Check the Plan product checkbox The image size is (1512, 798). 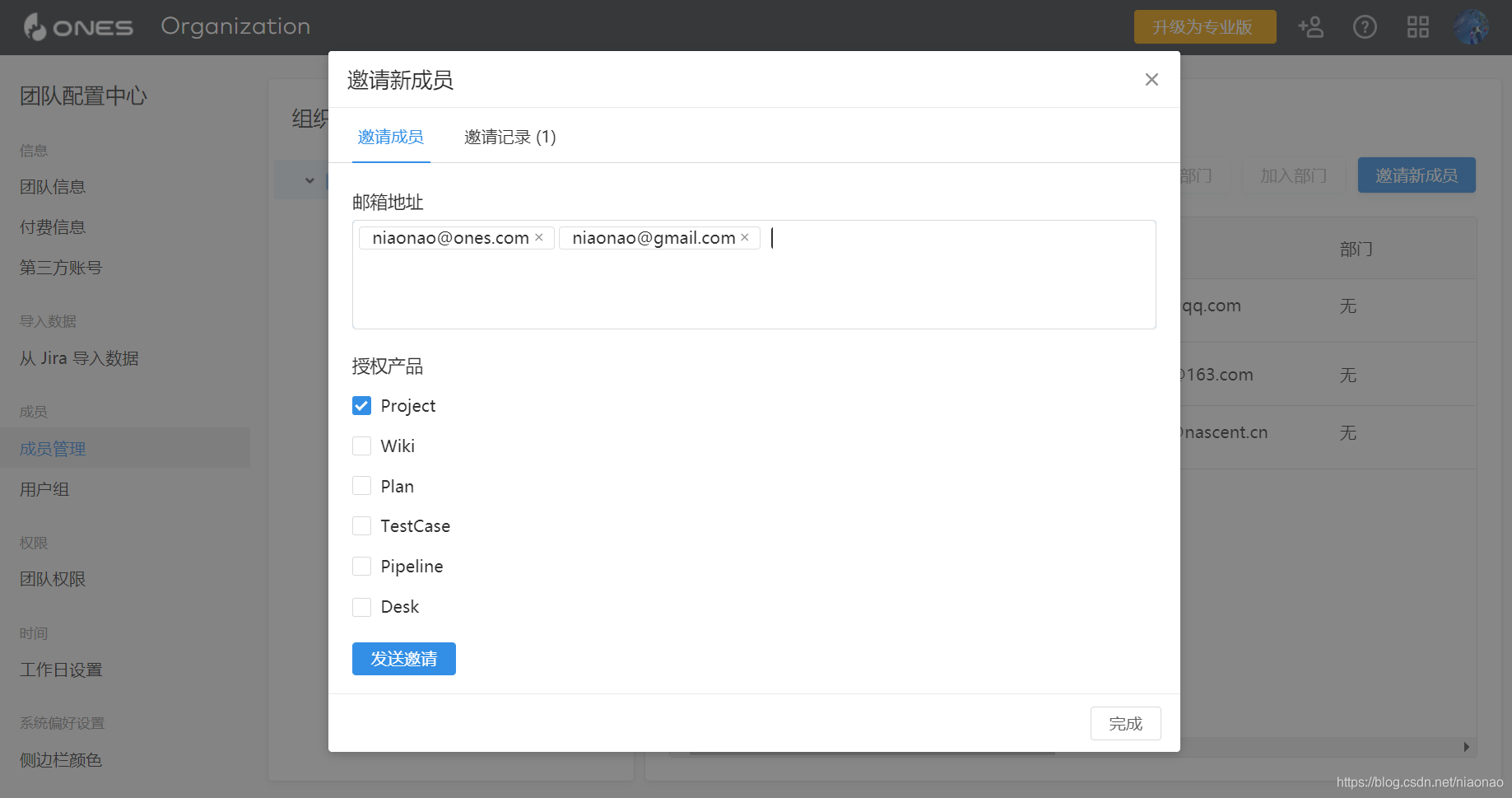coord(361,486)
